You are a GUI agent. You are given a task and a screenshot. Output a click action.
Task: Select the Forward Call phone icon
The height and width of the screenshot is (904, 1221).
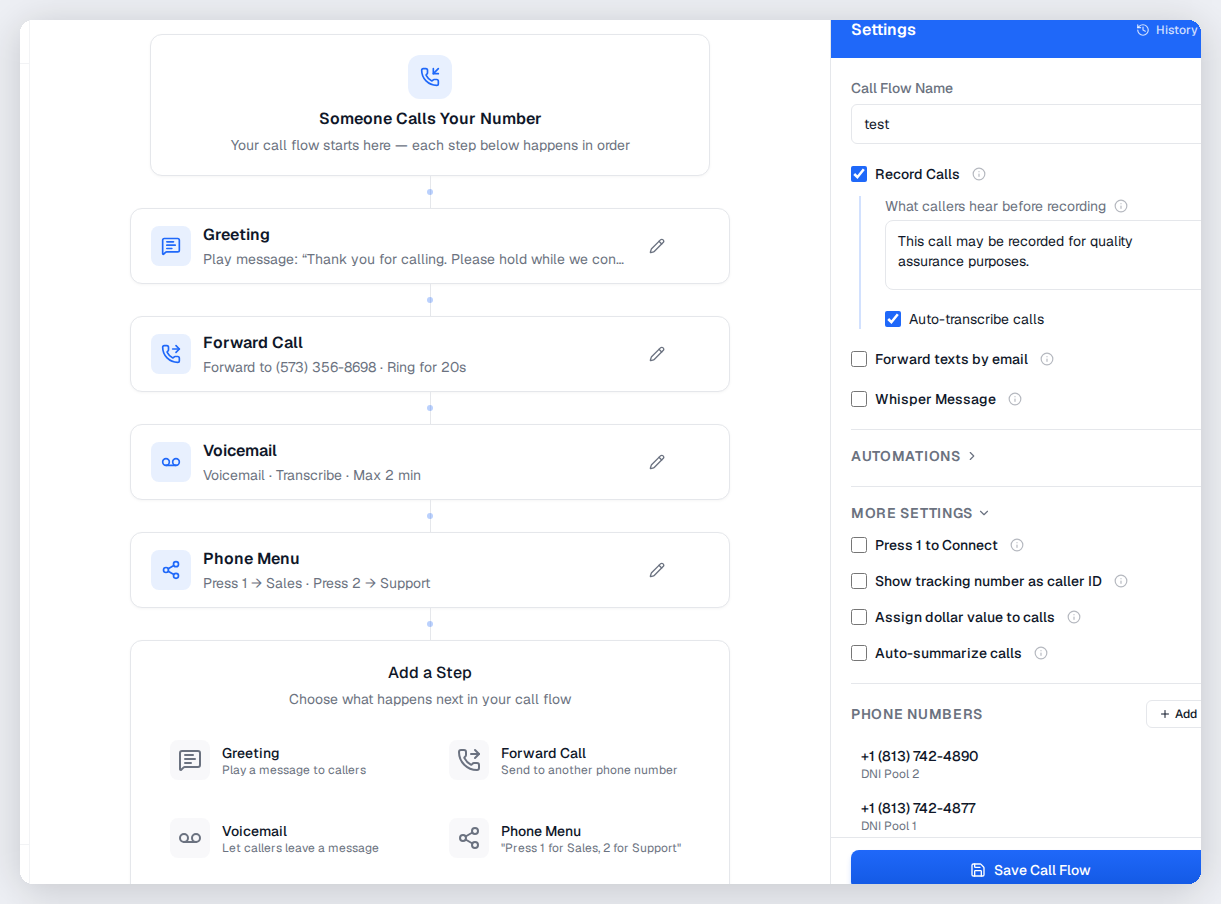click(x=170, y=354)
